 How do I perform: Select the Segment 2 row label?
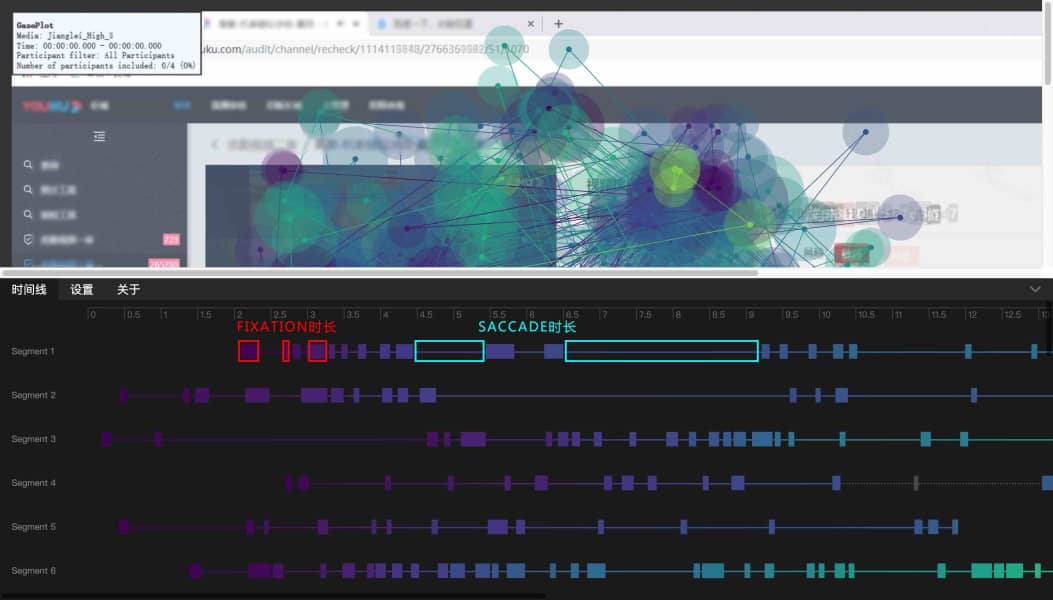tap(34, 395)
